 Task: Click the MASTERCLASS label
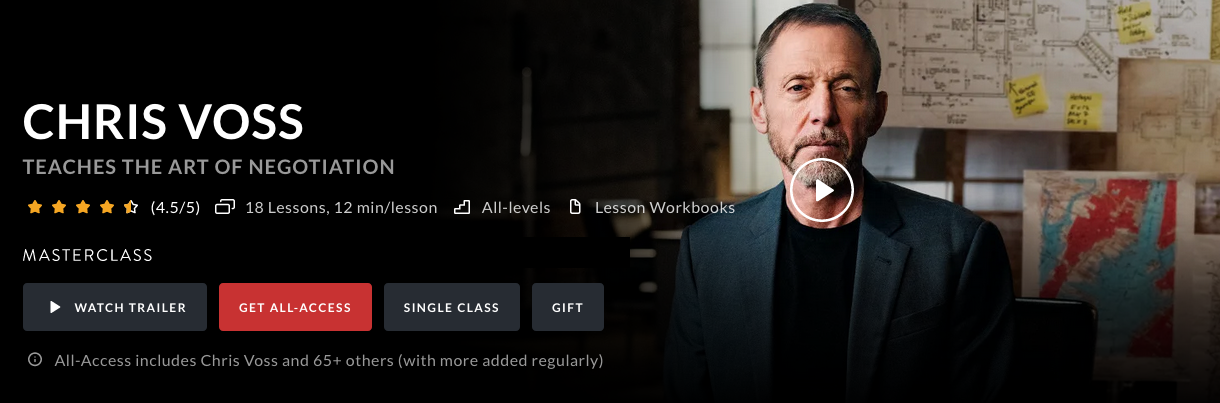88,256
